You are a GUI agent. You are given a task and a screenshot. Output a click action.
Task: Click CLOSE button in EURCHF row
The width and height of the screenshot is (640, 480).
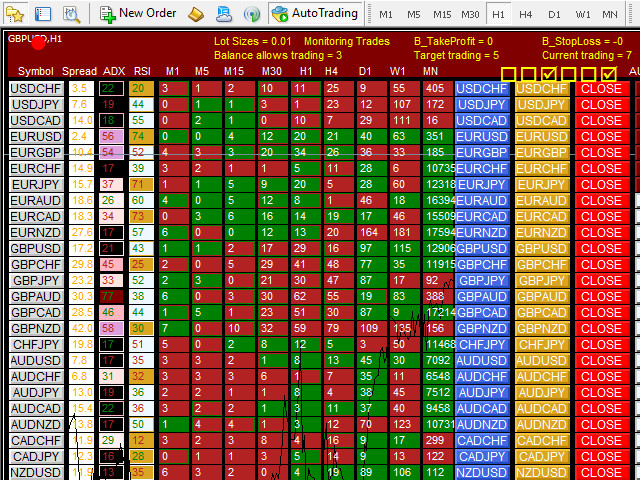coord(602,169)
